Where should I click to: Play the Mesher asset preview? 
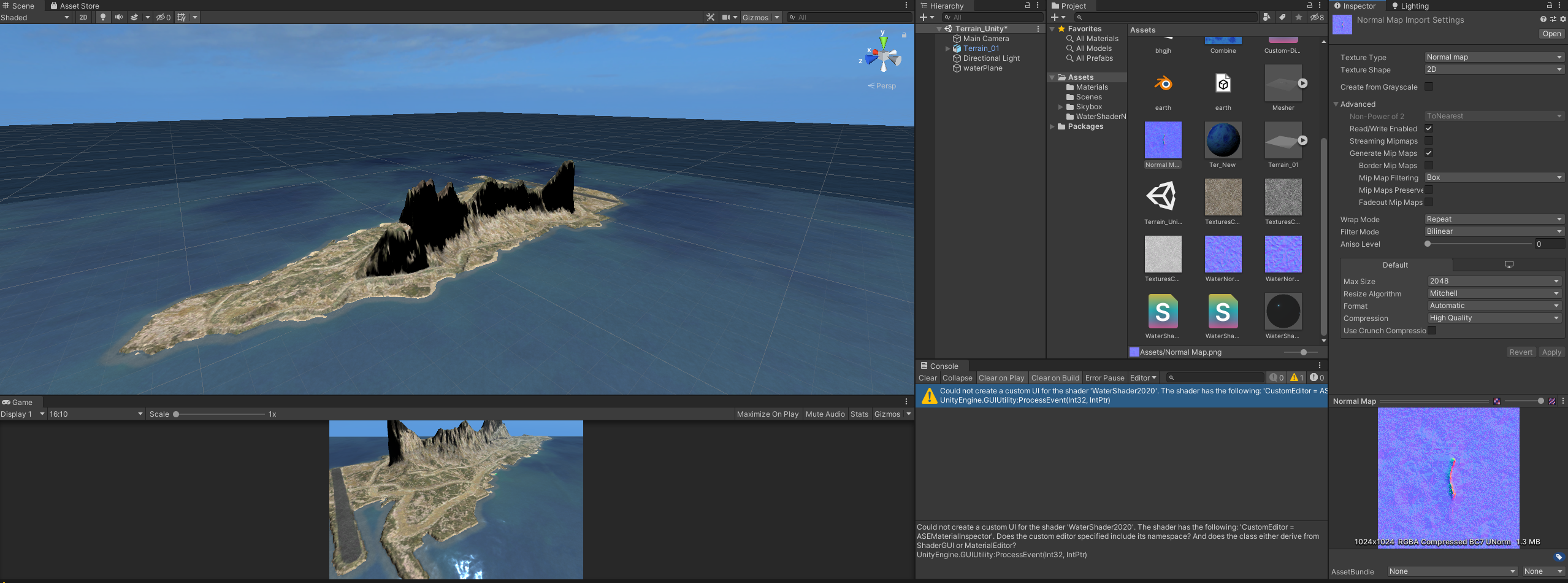tap(1302, 83)
